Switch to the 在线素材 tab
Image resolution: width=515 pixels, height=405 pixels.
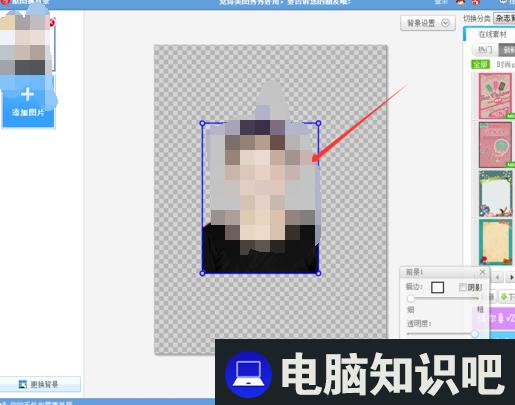[x=492, y=34]
